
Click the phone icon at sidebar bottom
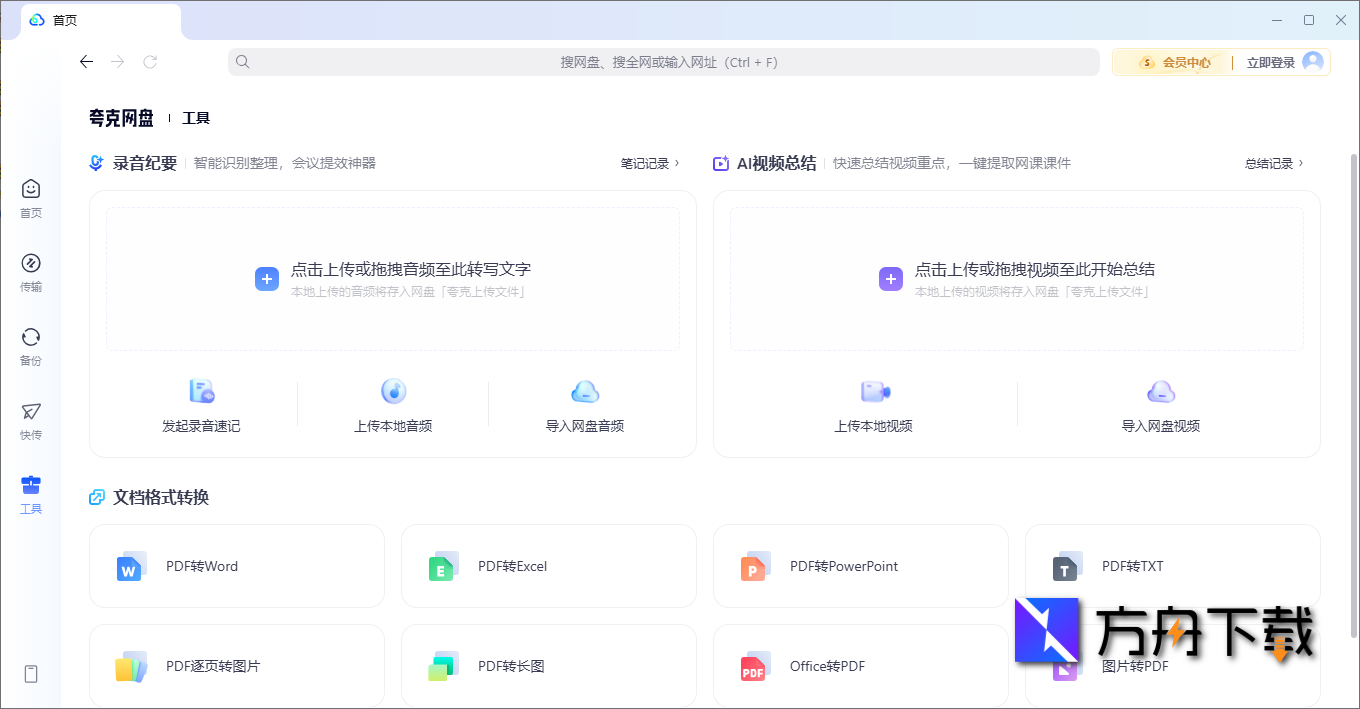[31, 674]
